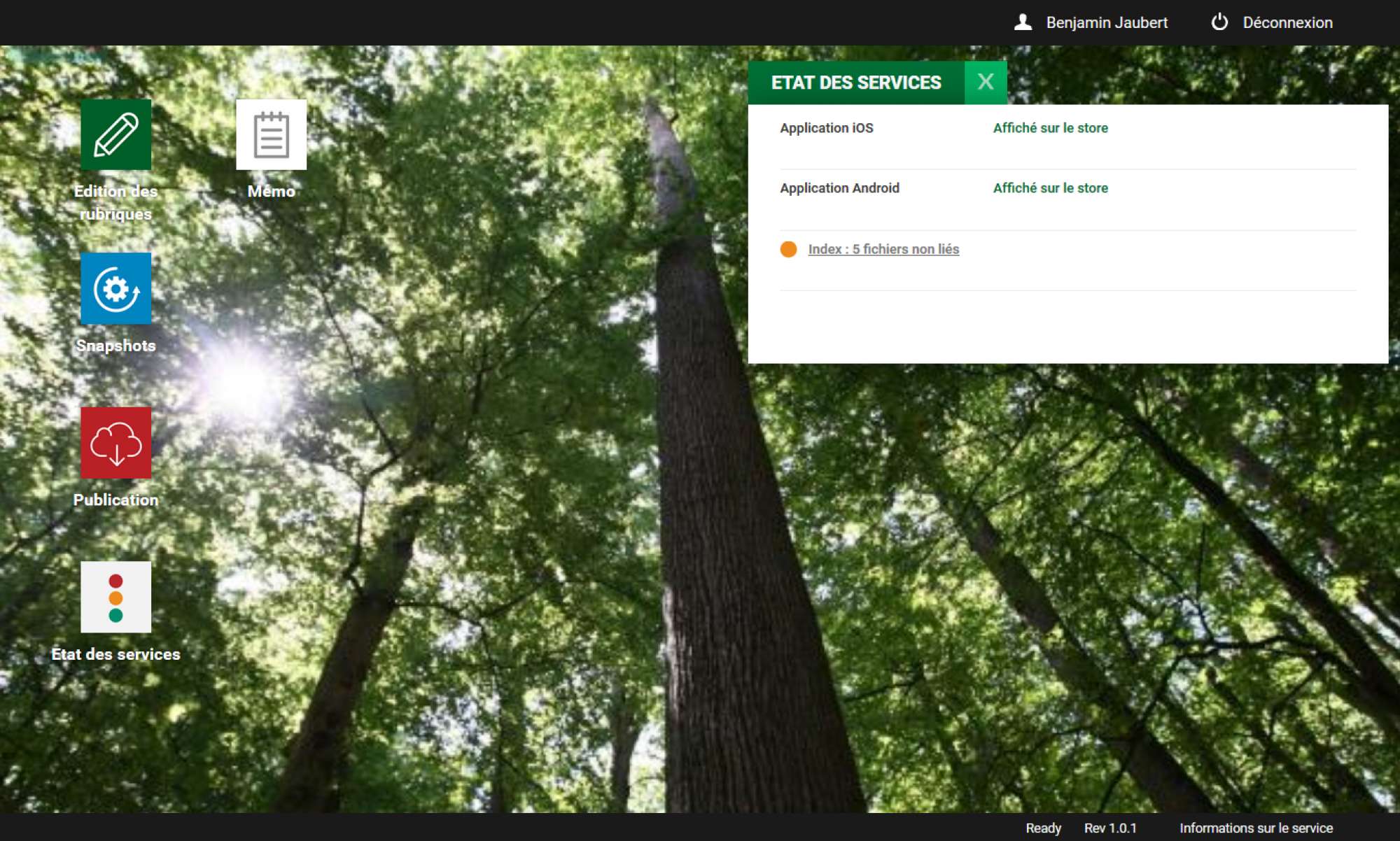Open the Edition des rubriques pencil icon
This screenshot has height=841, width=1400.
point(115,134)
